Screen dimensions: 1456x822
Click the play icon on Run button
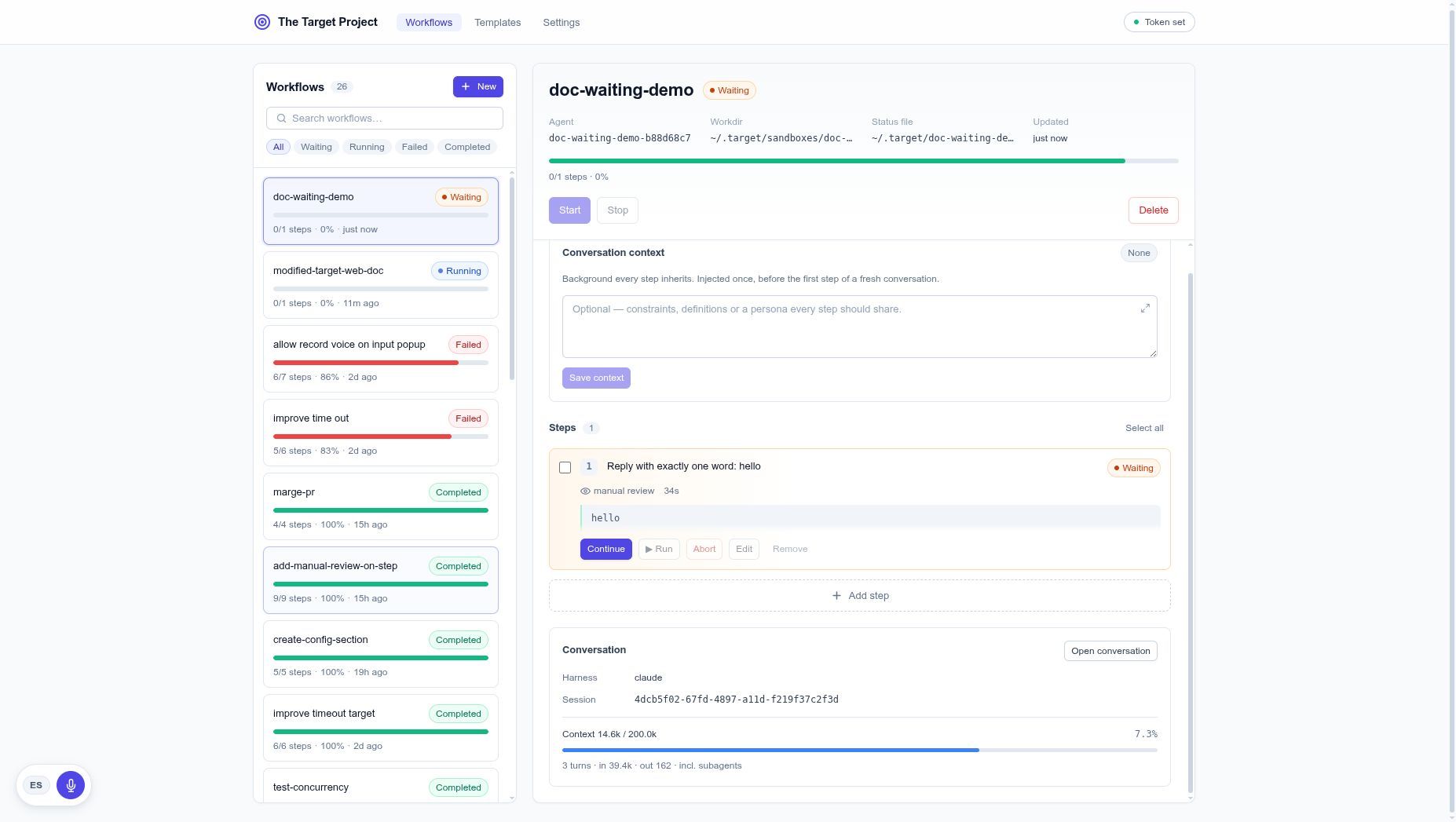coord(649,550)
